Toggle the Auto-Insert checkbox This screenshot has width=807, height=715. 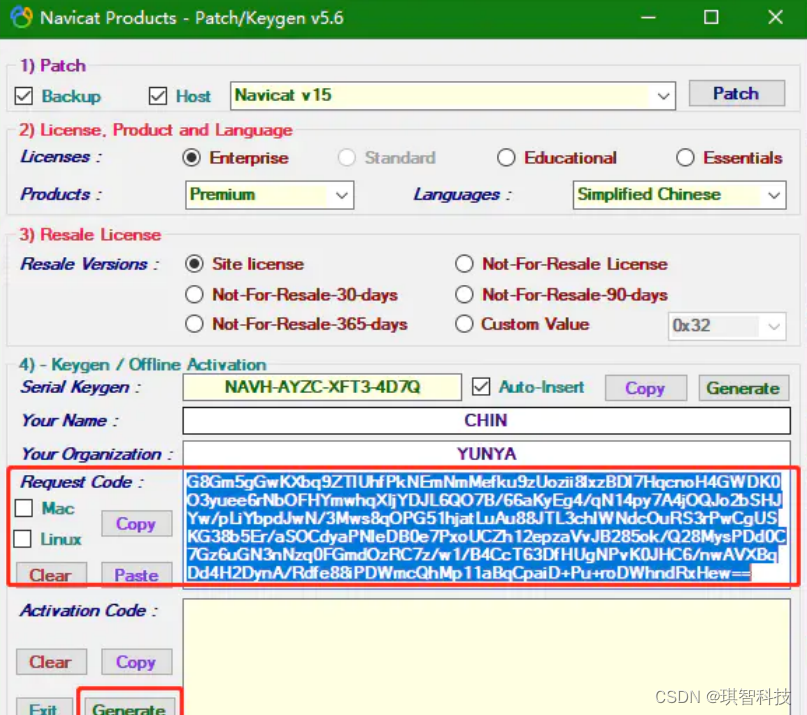[x=481, y=387]
